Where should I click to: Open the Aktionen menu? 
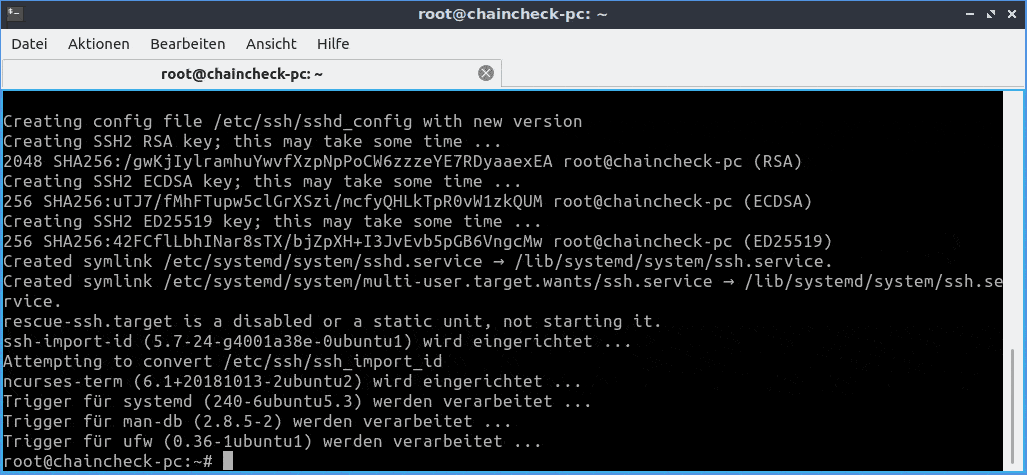[x=99, y=44]
